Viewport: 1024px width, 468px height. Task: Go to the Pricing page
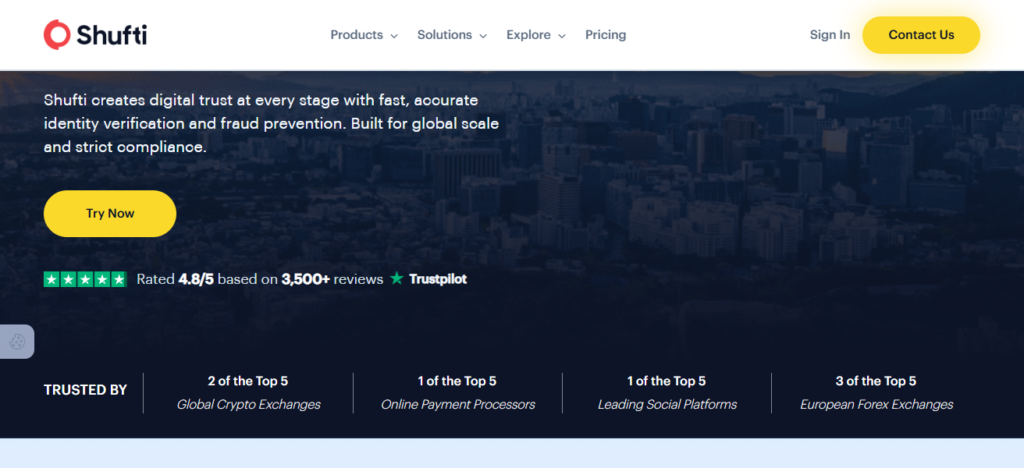[606, 35]
